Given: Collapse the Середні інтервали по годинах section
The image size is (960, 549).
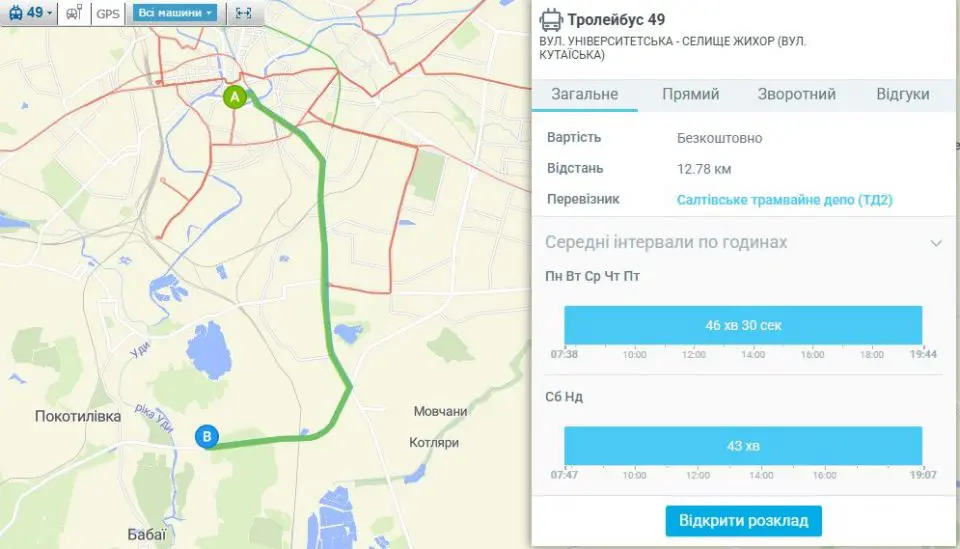Looking at the screenshot, I should coord(936,243).
